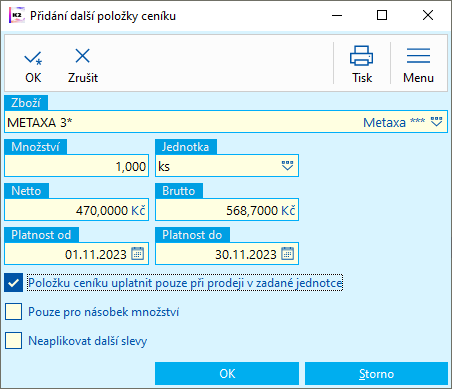This screenshot has height=389, width=452.
Task: Open calendar for Platnost od date
Action: tap(137, 254)
